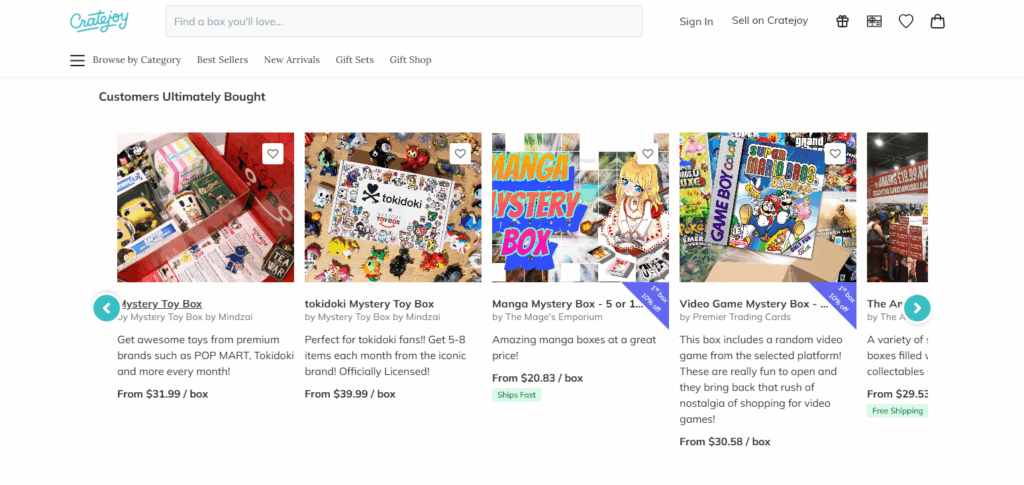Screen dimensions: 1024x485
Task: Favorite the tokidoki Mystery Toy Box heart
Action: tap(460, 154)
